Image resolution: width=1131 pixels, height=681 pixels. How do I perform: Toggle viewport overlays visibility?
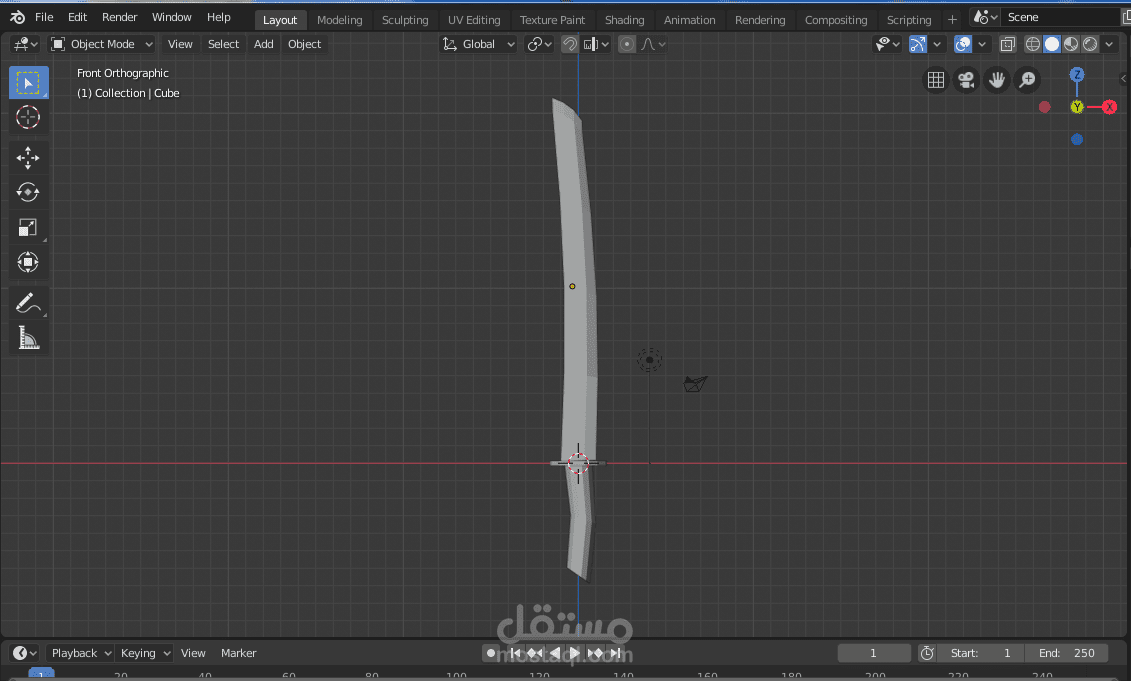coord(961,44)
